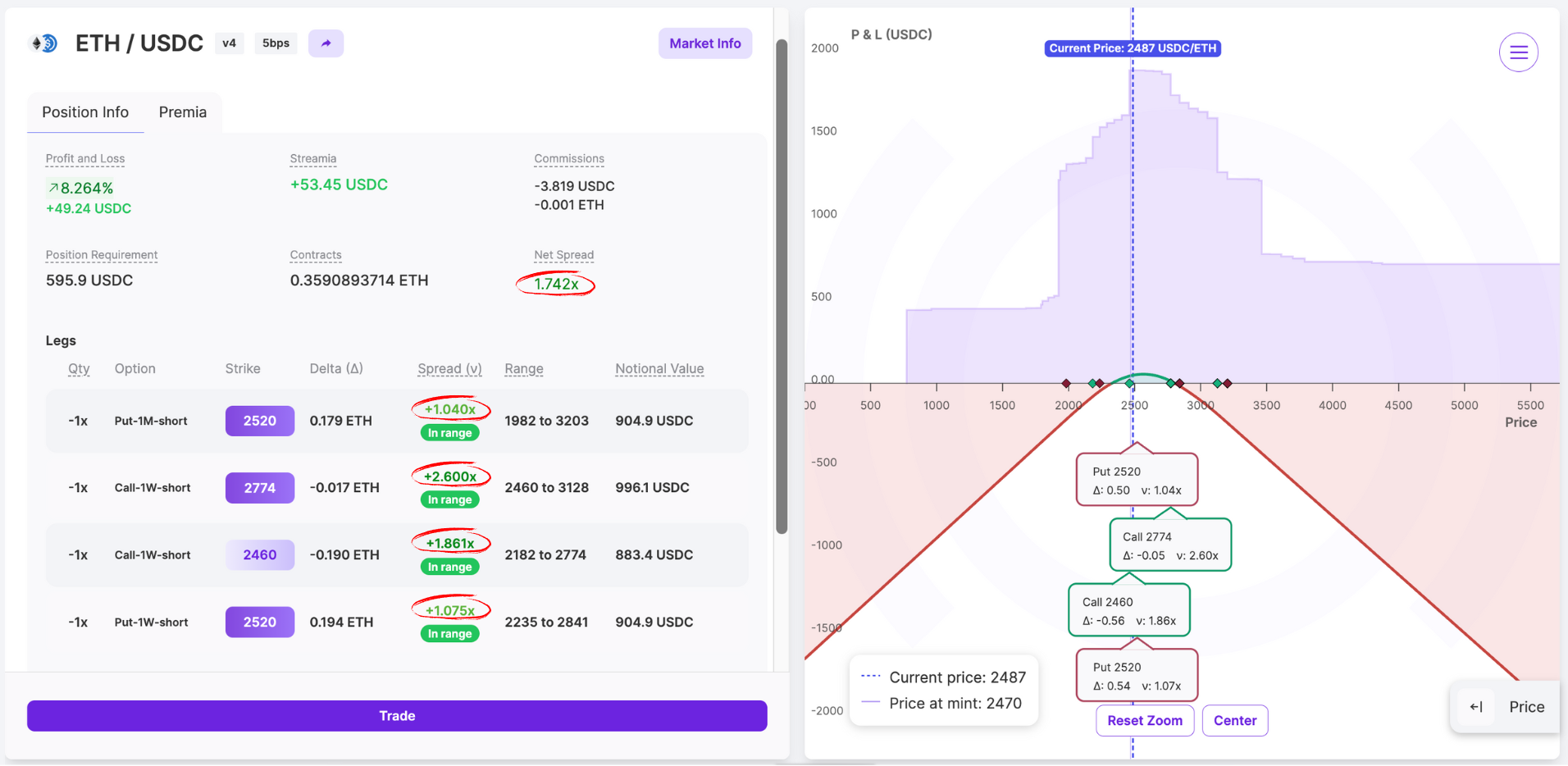
Task: Click the purple Trade button
Action: click(x=397, y=716)
